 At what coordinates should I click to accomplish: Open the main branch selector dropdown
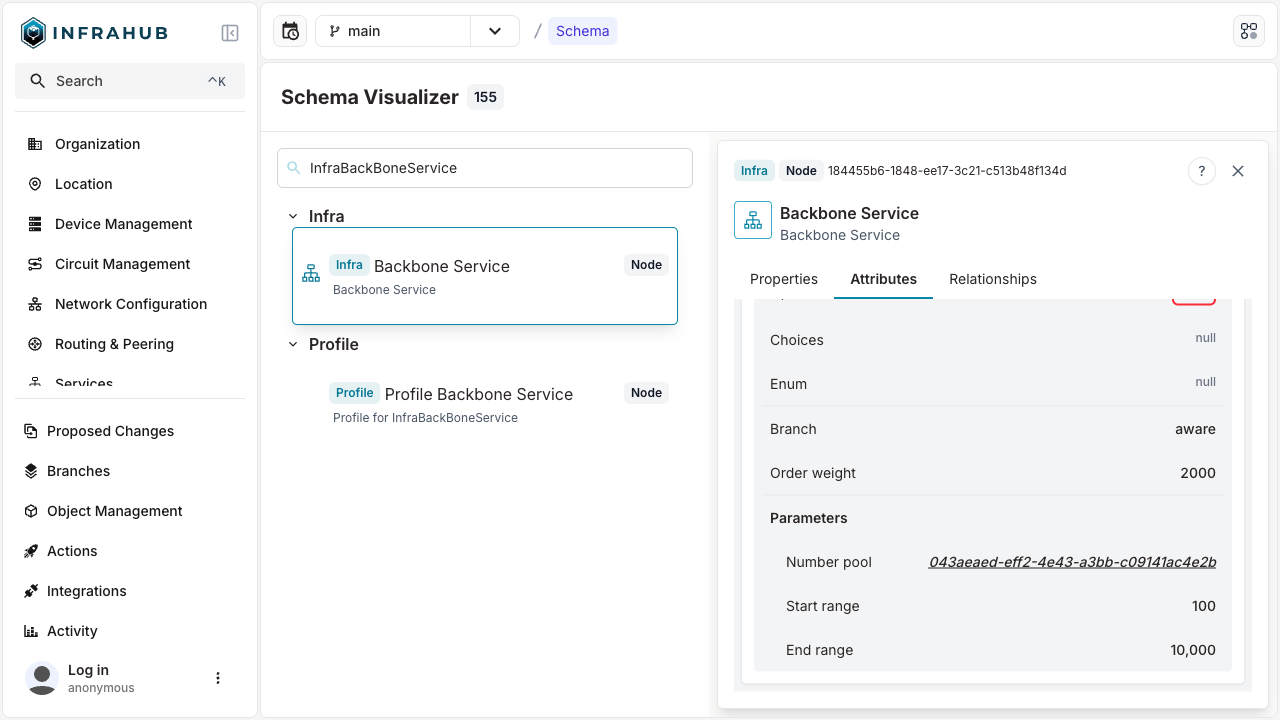[x=495, y=31]
